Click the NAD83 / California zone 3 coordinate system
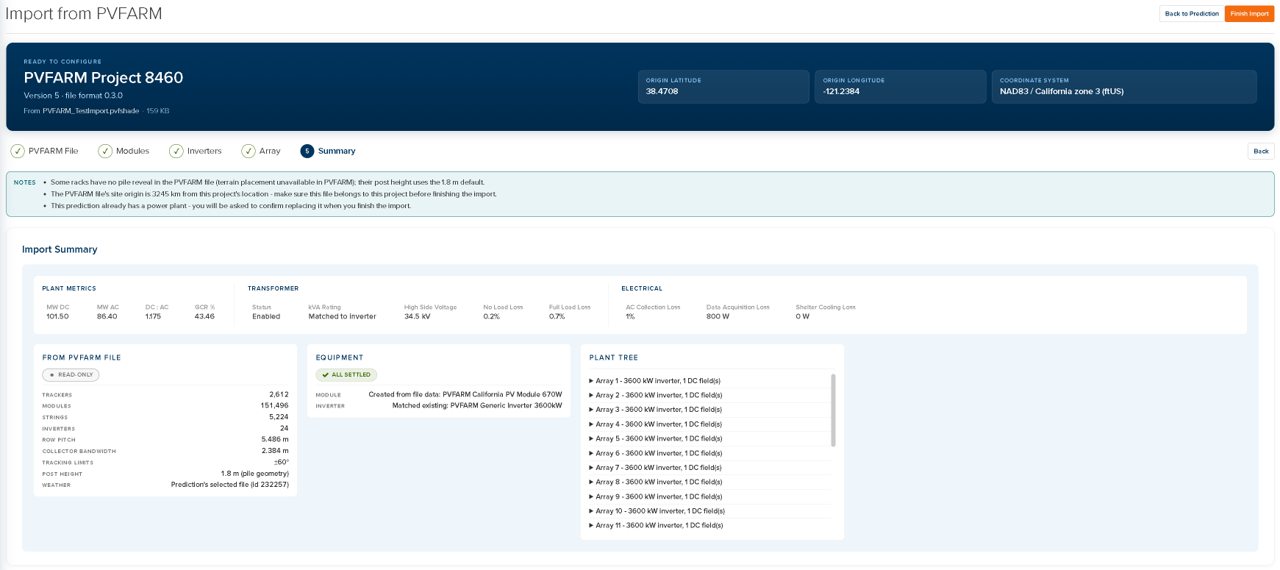1280x570 pixels. click(x=1062, y=91)
